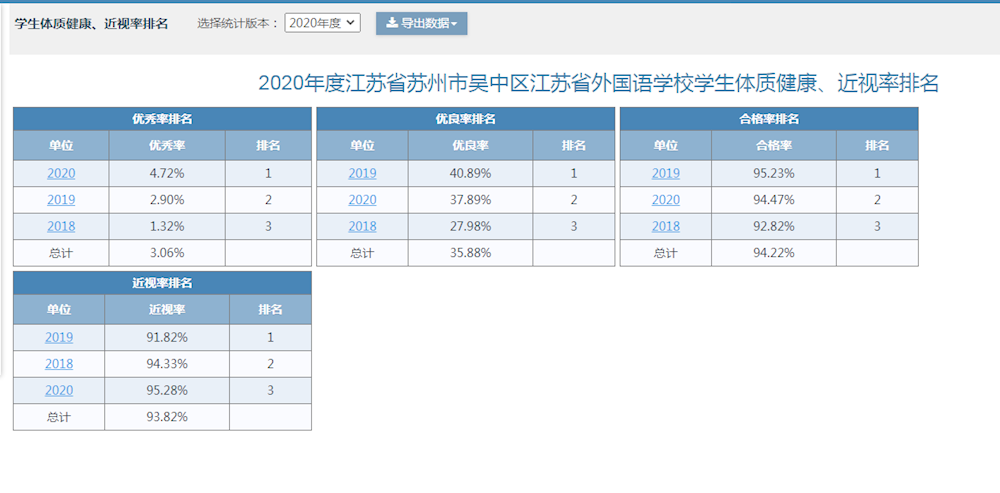Select the 35.88% total 优良率 cell
The width and height of the screenshot is (1000, 493).
point(471,253)
